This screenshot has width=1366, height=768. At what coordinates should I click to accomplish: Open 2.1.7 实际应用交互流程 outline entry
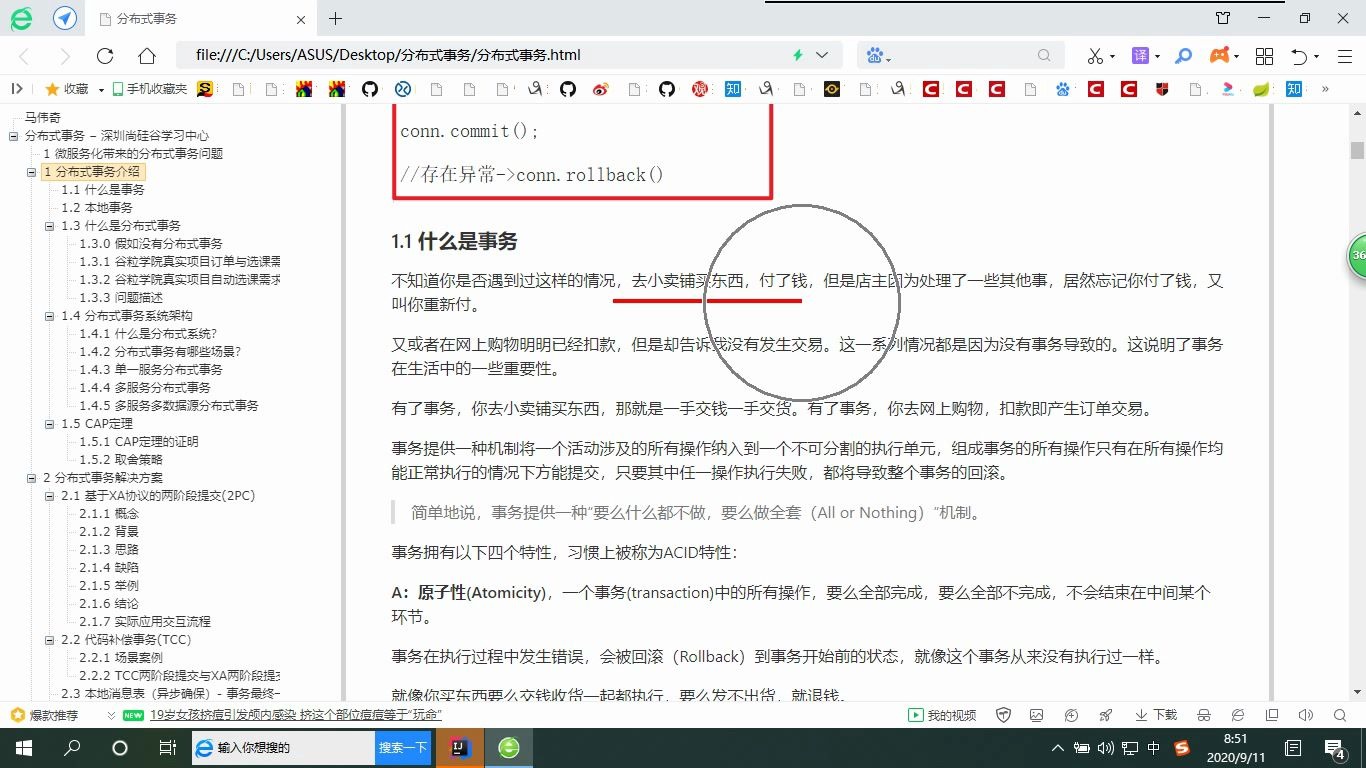point(145,622)
